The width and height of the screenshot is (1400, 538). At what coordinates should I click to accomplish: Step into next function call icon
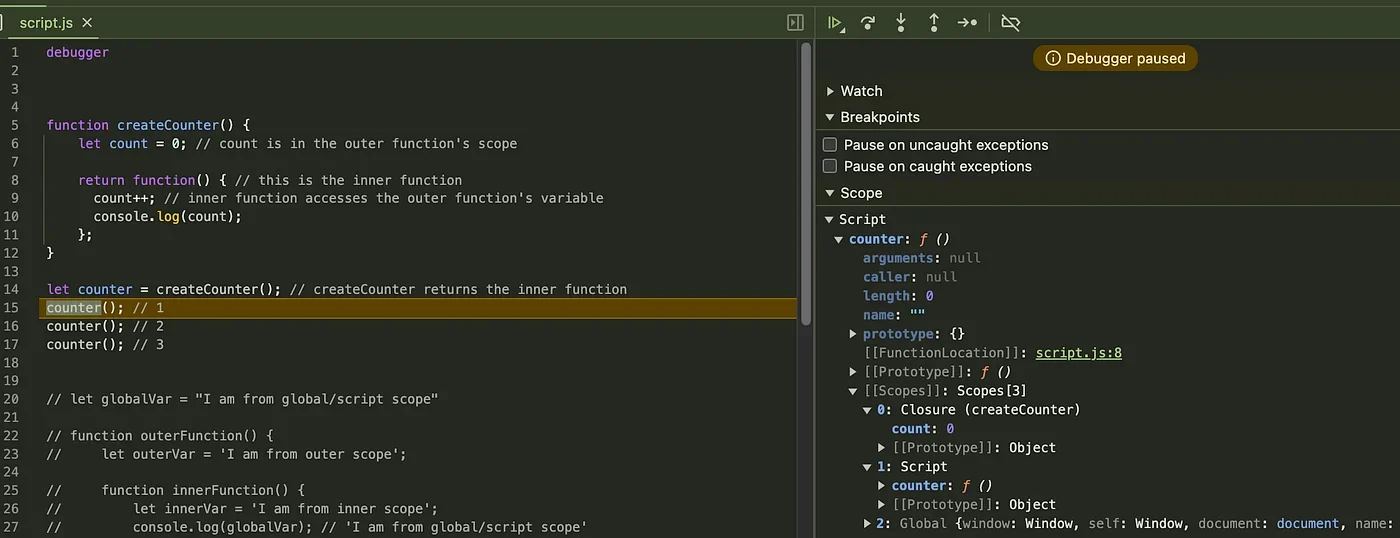point(901,22)
